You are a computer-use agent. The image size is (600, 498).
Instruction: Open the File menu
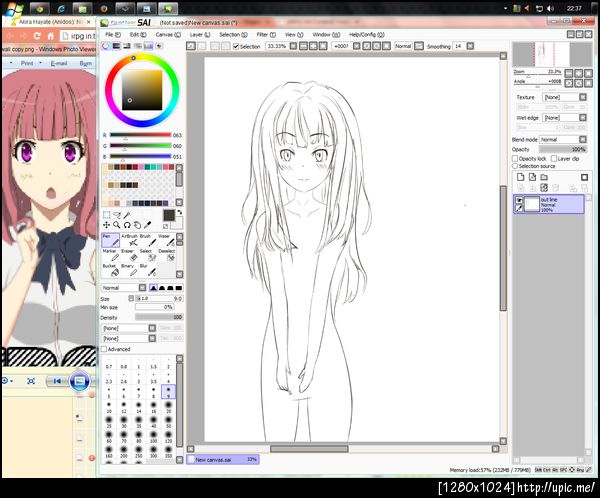pos(113,34)
